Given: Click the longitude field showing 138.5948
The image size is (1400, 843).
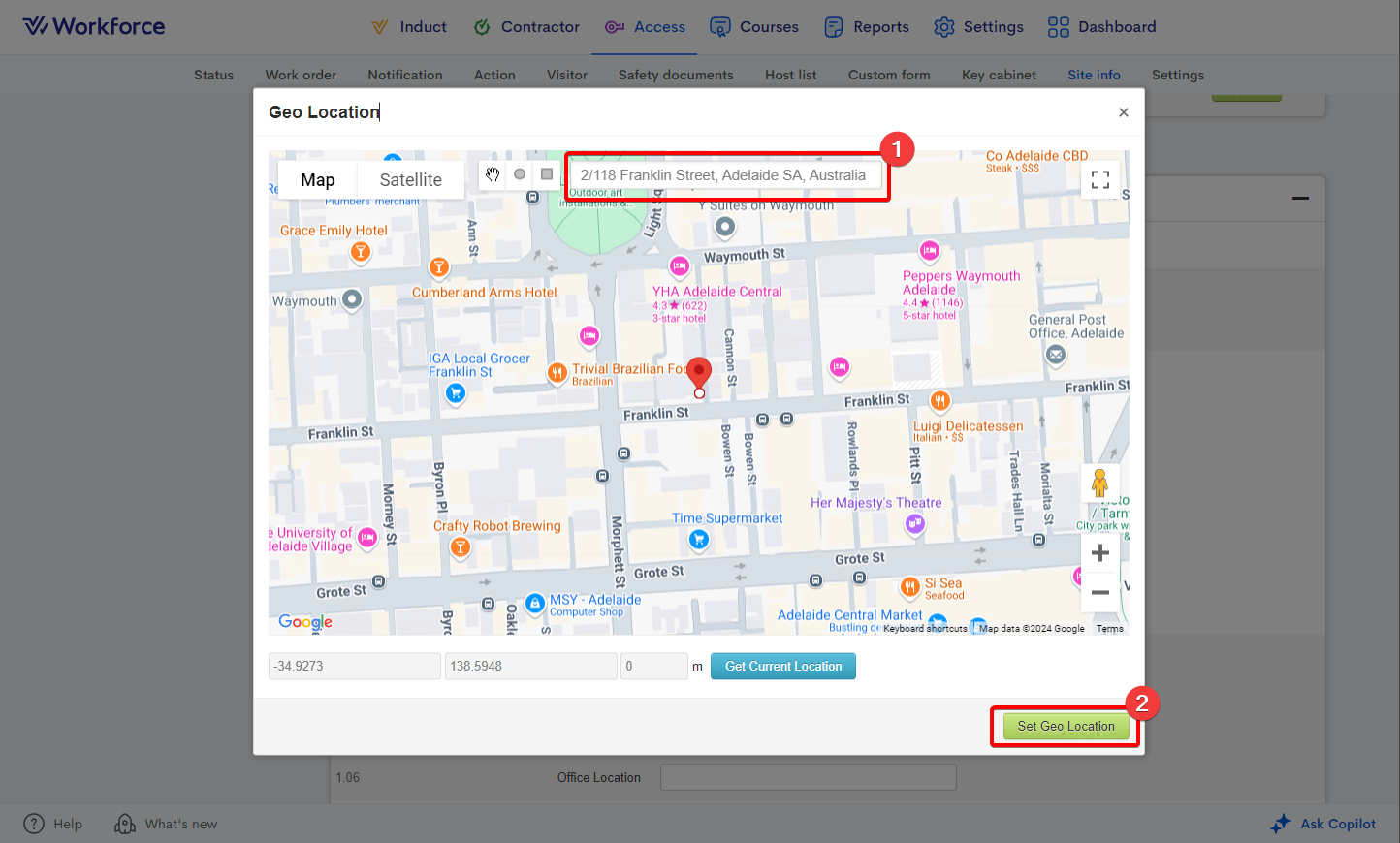Looking at the screenshot, I should pyautogui.click(x=530, y=666).
